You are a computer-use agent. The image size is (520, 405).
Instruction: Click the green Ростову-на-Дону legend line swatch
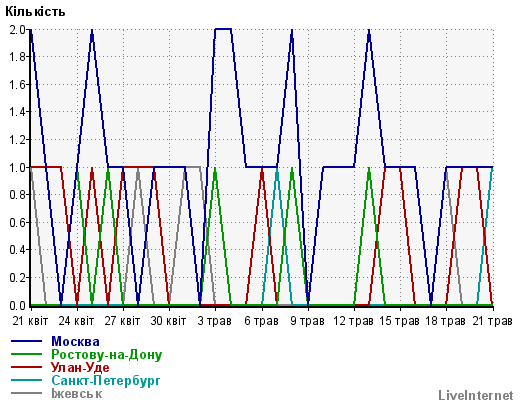coord(26,354)
